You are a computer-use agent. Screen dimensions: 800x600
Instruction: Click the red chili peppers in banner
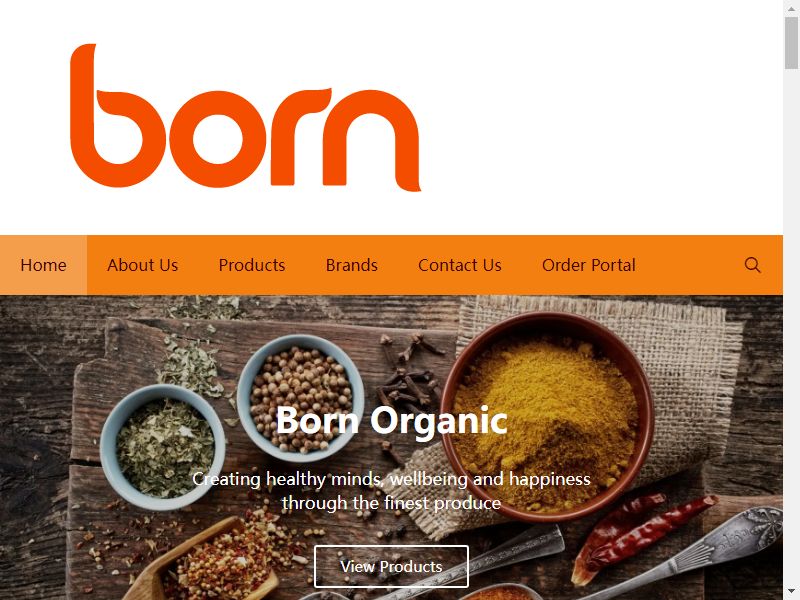point(644,534)
